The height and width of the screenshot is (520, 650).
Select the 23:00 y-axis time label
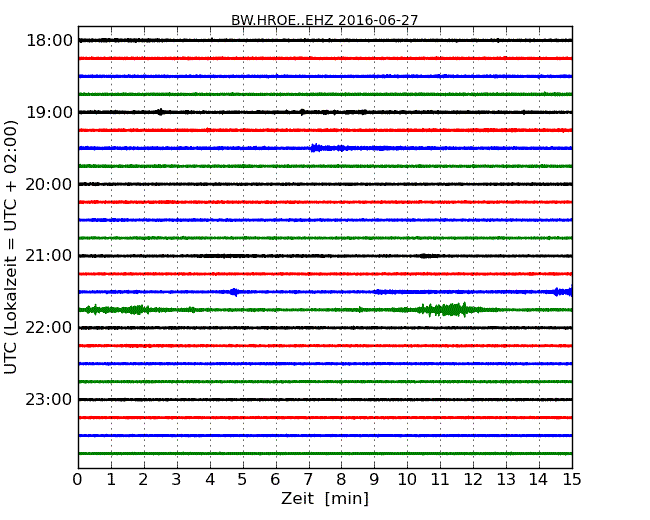49,399
